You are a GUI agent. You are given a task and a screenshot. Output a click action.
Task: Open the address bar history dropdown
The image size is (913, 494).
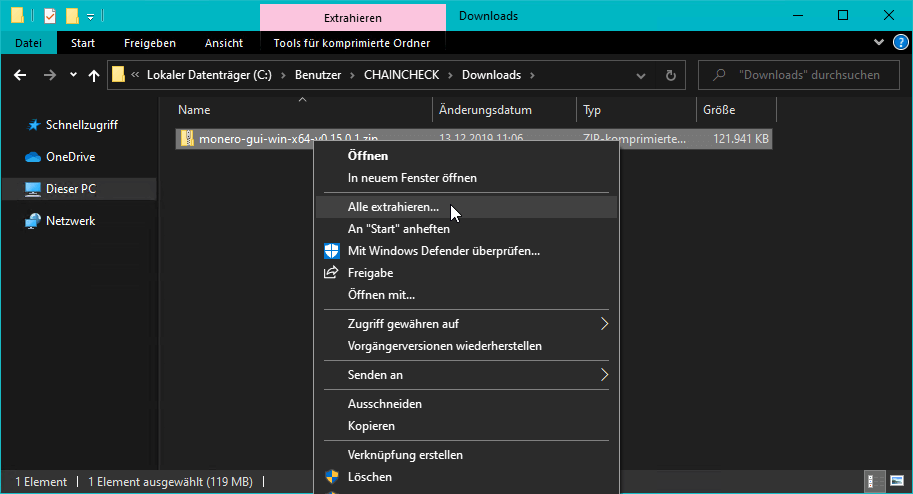640,76
